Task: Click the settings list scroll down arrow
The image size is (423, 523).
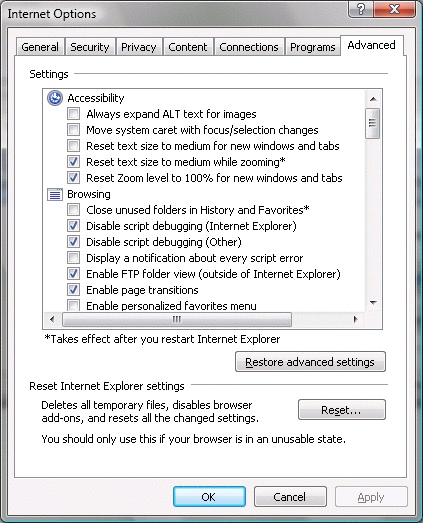Action: [x=373, y=303]
